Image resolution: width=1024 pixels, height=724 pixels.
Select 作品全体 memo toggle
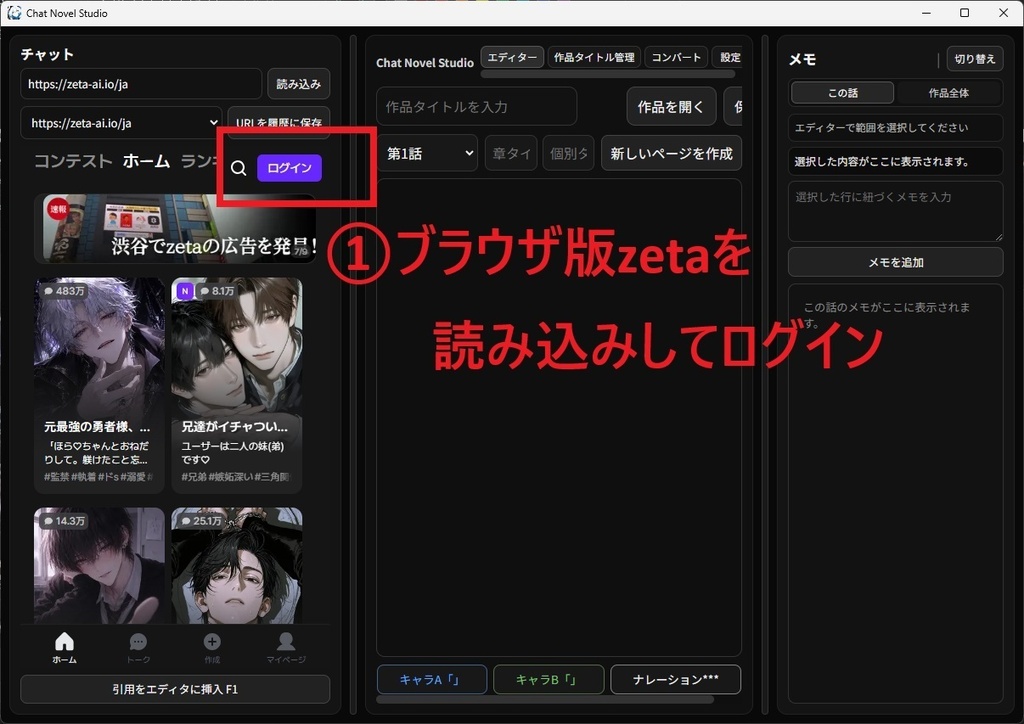pyautogui.click(x=948, y=93)
